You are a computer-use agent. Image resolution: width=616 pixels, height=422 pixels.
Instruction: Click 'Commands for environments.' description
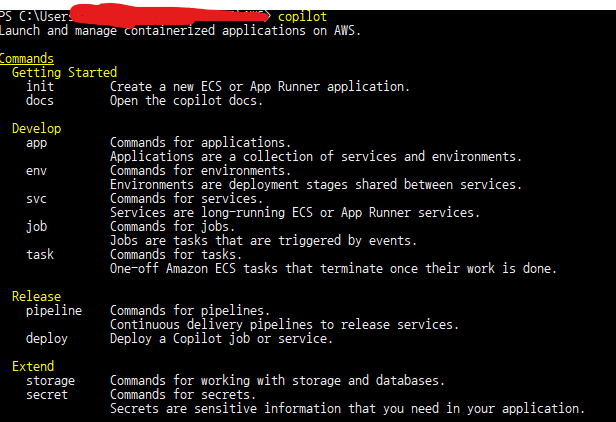200,171
